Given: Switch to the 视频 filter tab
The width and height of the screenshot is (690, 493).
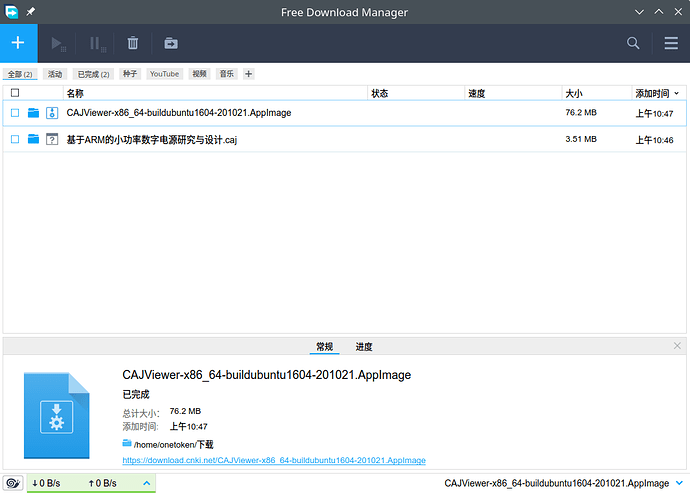Looking at the screenshot, I should [x=199, y=74].
